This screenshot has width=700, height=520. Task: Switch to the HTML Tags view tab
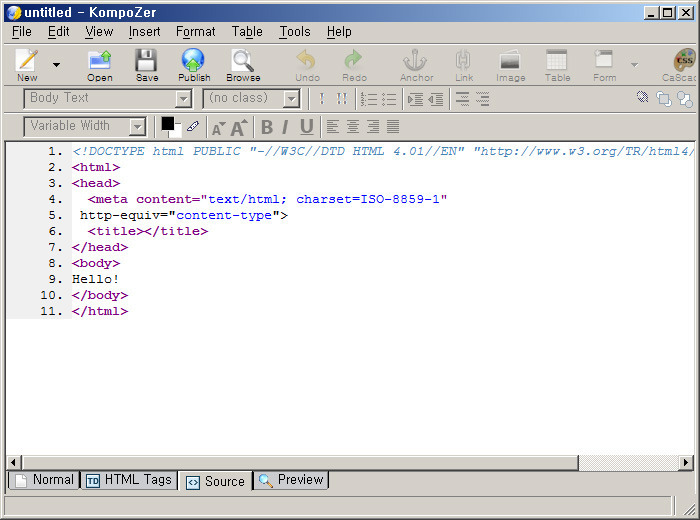click(x=129, y=480)
